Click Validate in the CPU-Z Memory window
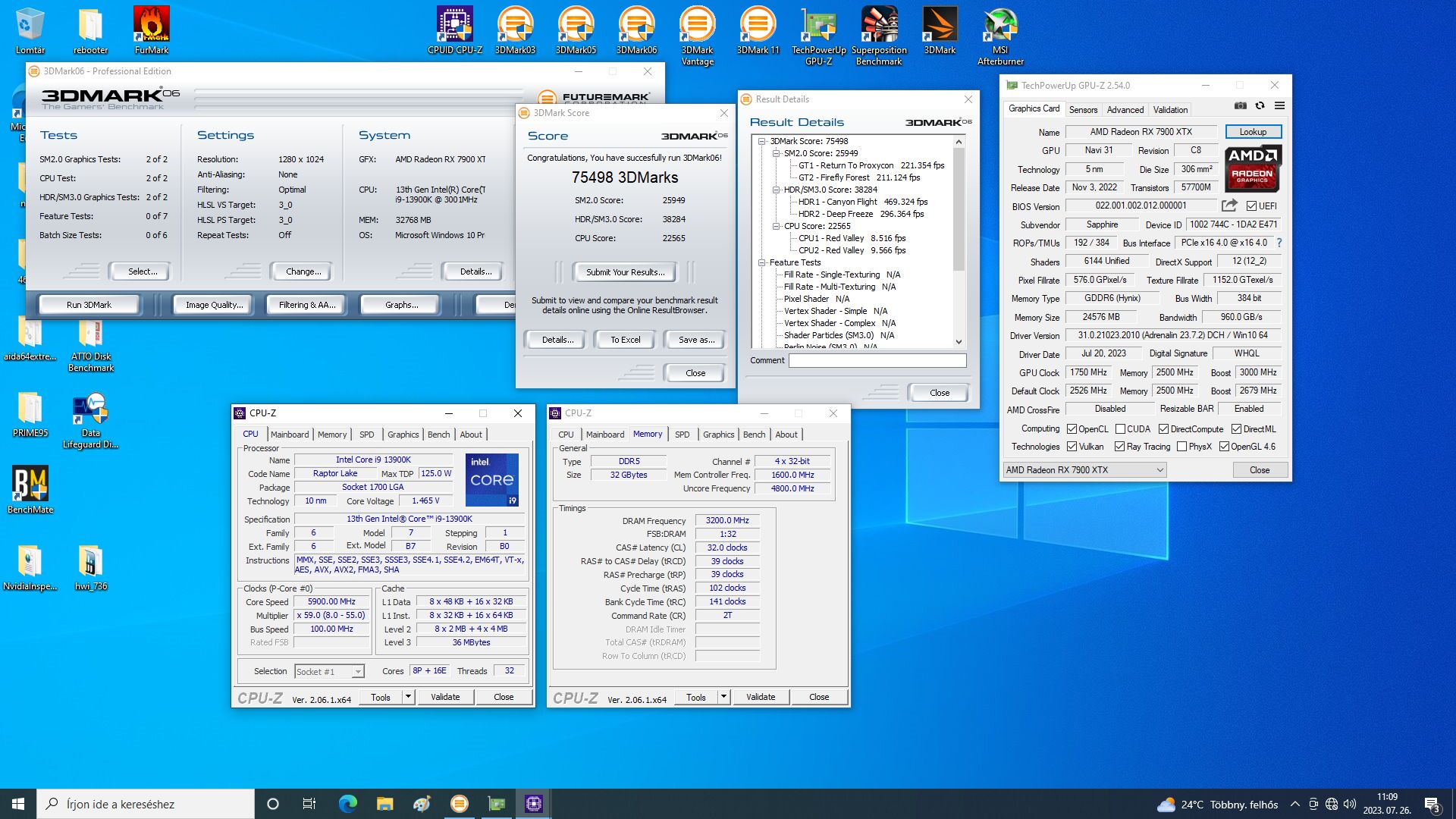The height and width of the screenshot is (819, 1456). [x=760, y=697]
